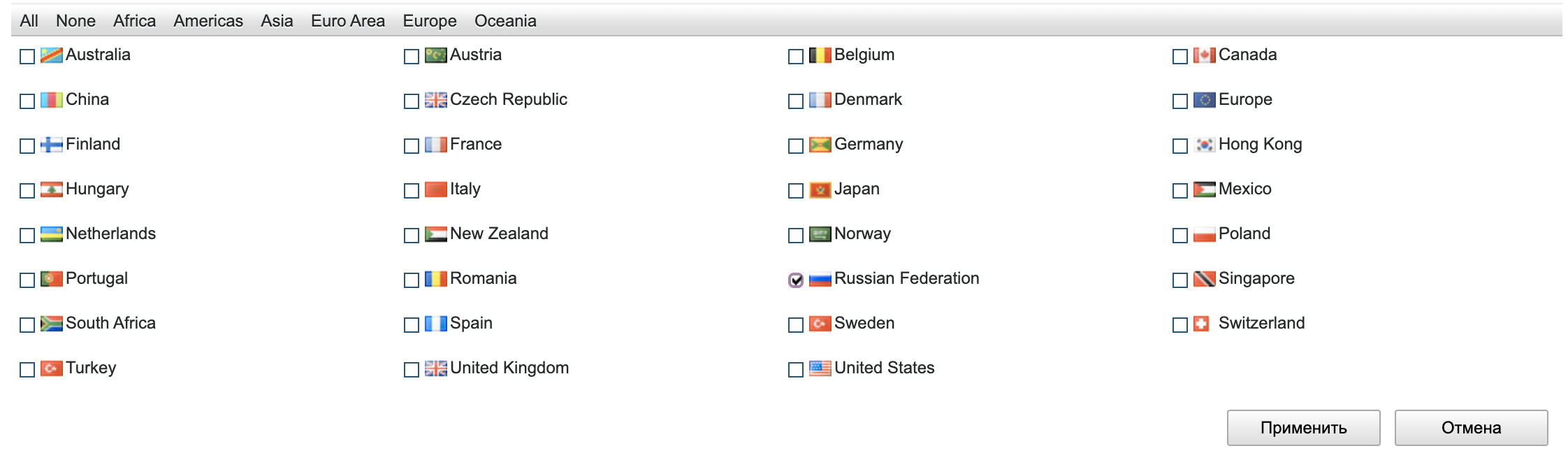Tick the Australia checkbox
The image size is (1568, 467).
(27, 57)
